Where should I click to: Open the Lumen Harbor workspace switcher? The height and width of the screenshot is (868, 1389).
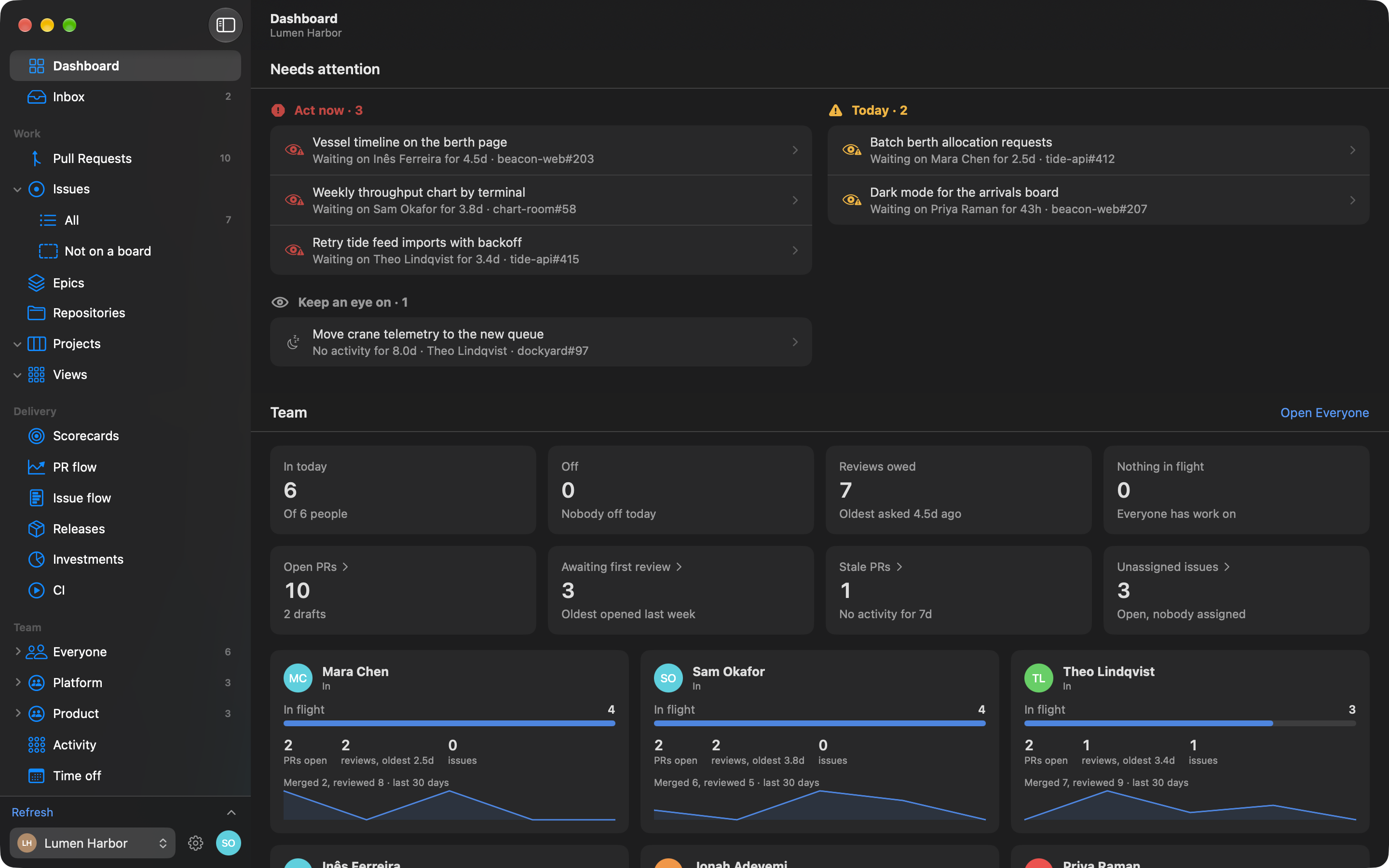tap(93, 843)
